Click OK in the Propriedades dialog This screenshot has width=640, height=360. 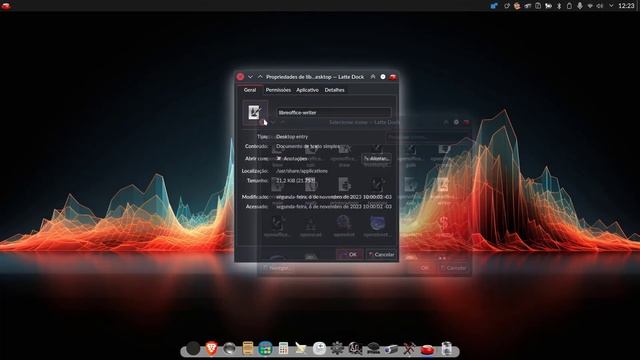[x=349, y=254]
